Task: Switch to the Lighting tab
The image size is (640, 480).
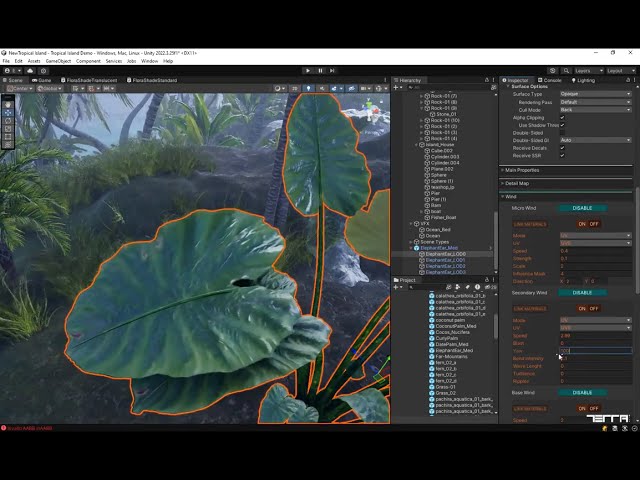Action: [583, 80]
